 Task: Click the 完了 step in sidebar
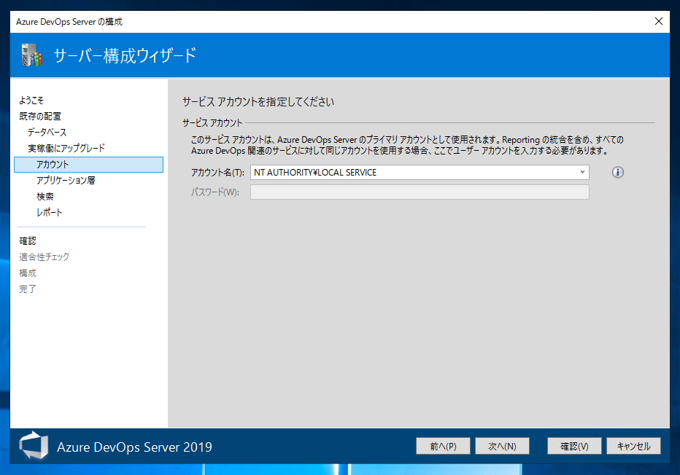[27, 289]
